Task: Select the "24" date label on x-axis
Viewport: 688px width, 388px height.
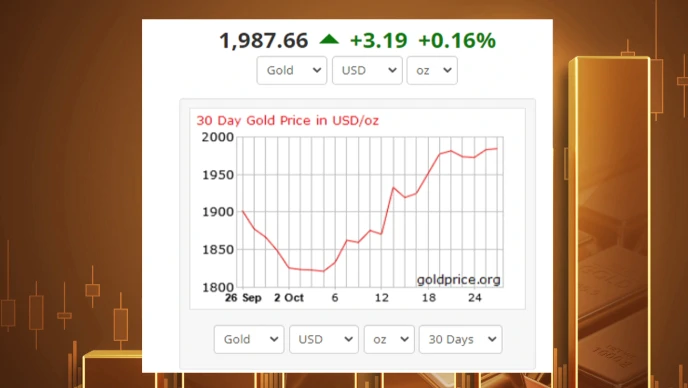Action: pyautogui.click(x=475, y=298)
